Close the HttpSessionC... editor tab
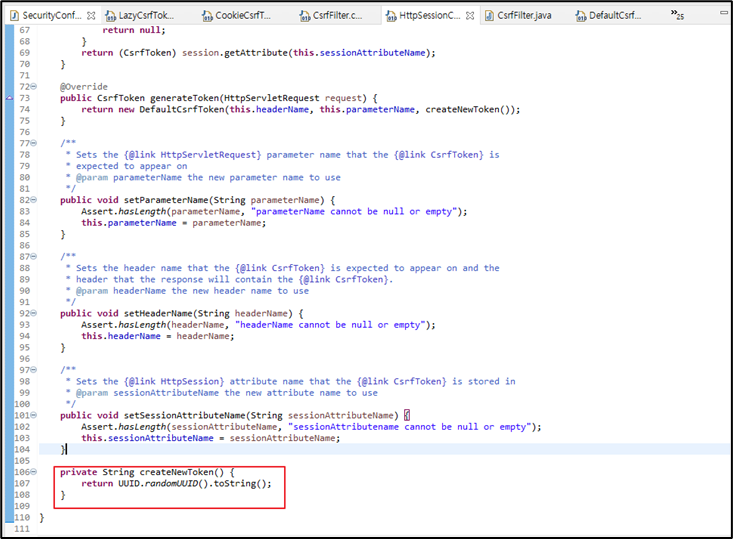This screenshot has height=539, width=733. click(470, 15)
